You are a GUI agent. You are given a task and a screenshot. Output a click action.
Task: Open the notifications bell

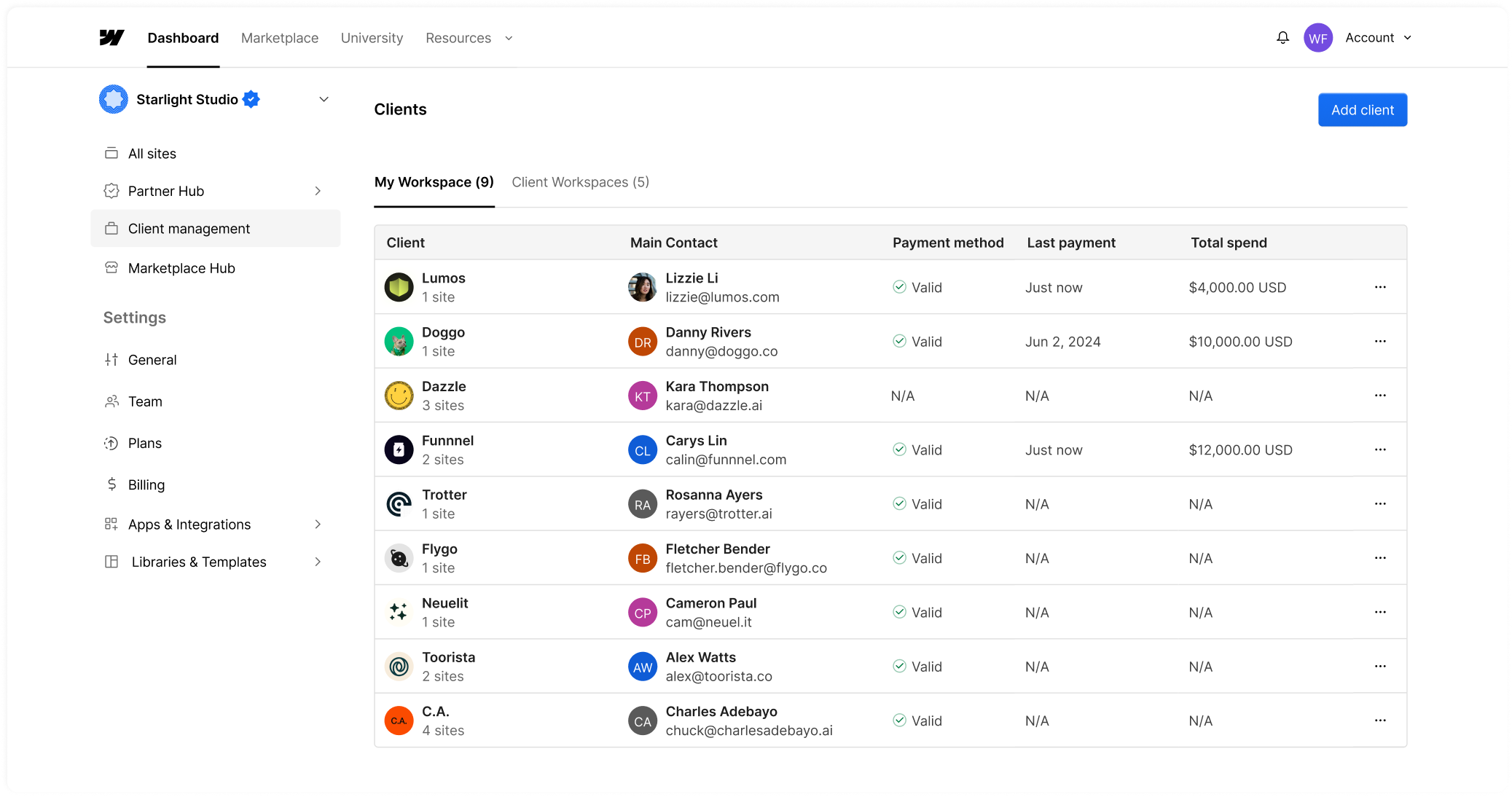click(x=1282, y=38)
